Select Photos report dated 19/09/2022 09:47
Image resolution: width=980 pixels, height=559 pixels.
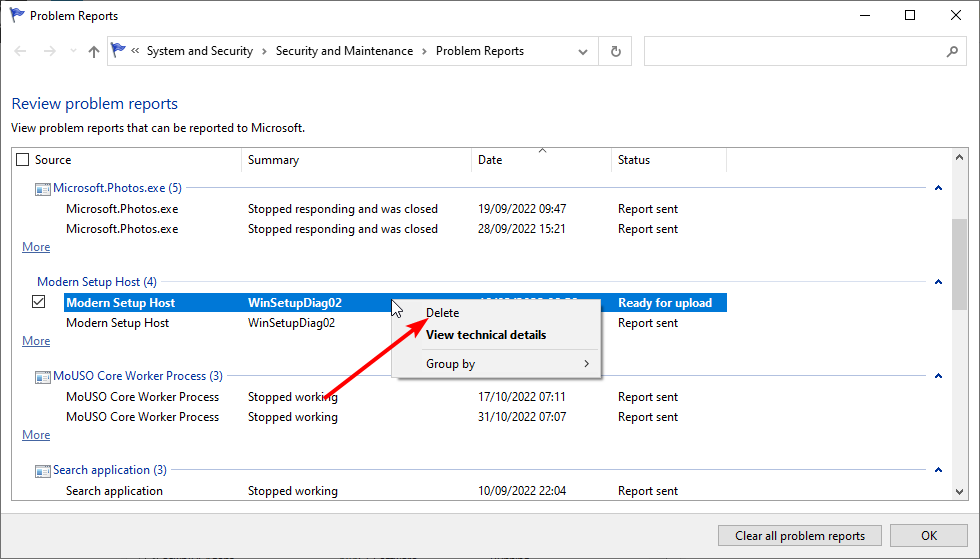point(395,209)
